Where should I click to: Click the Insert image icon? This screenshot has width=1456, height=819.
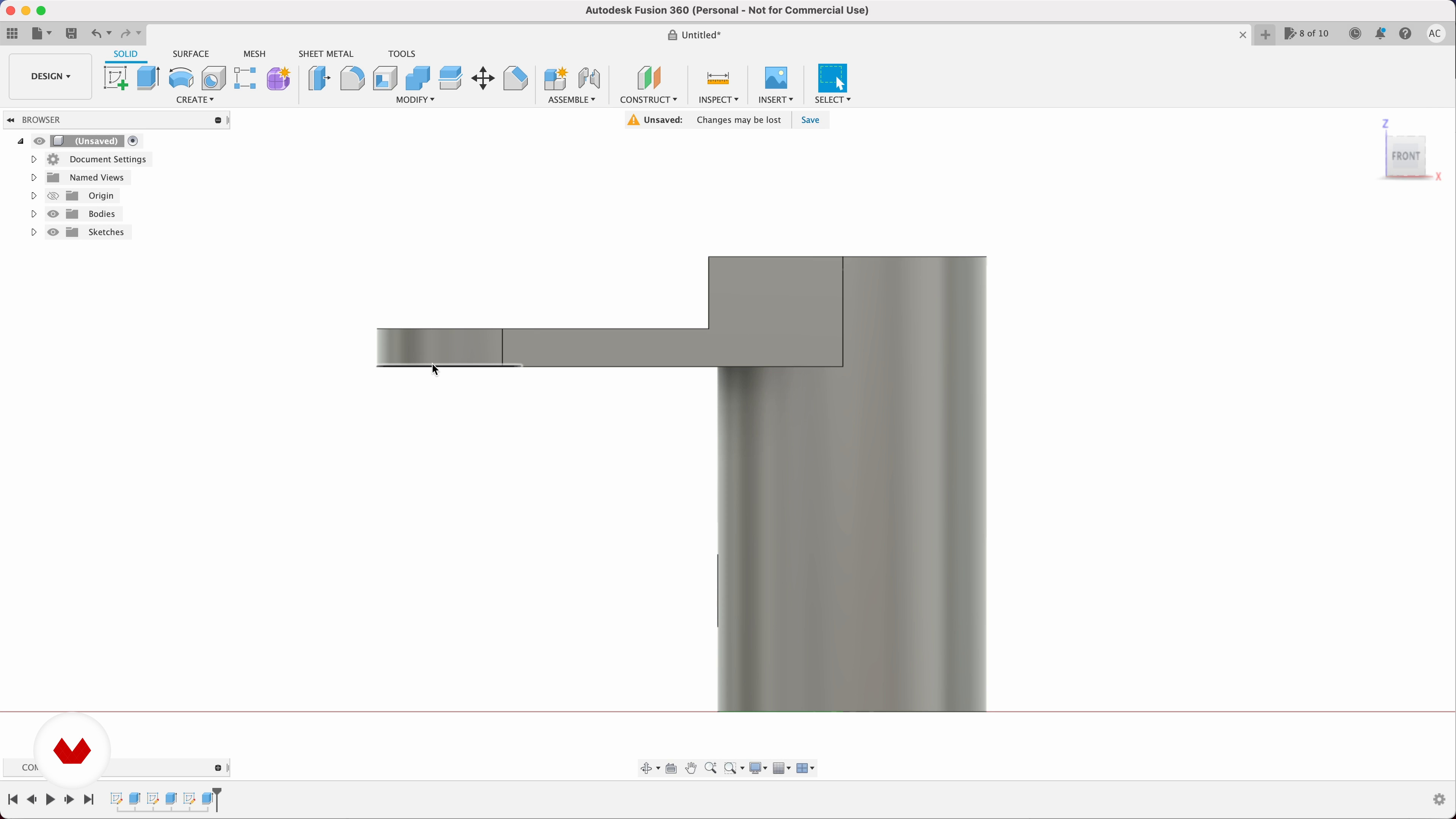click(776, 78)
